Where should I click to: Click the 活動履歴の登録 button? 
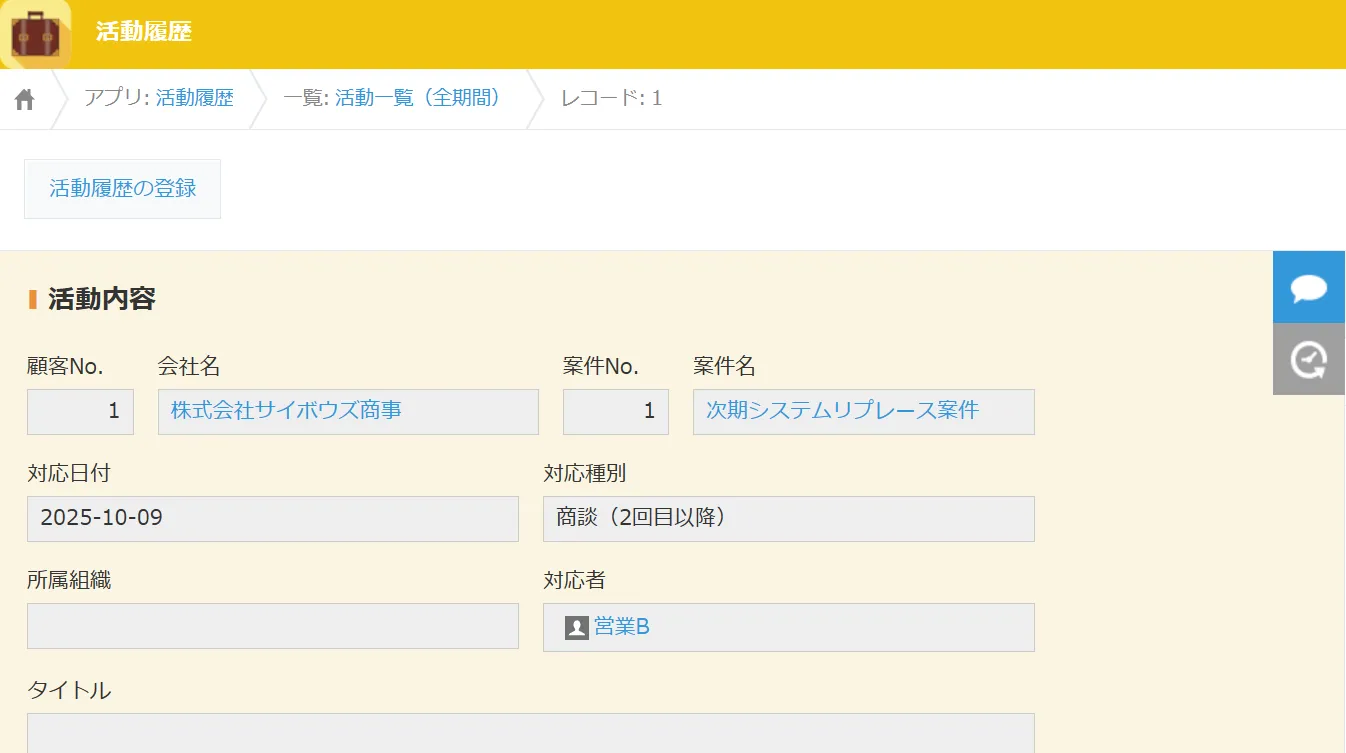122,188
